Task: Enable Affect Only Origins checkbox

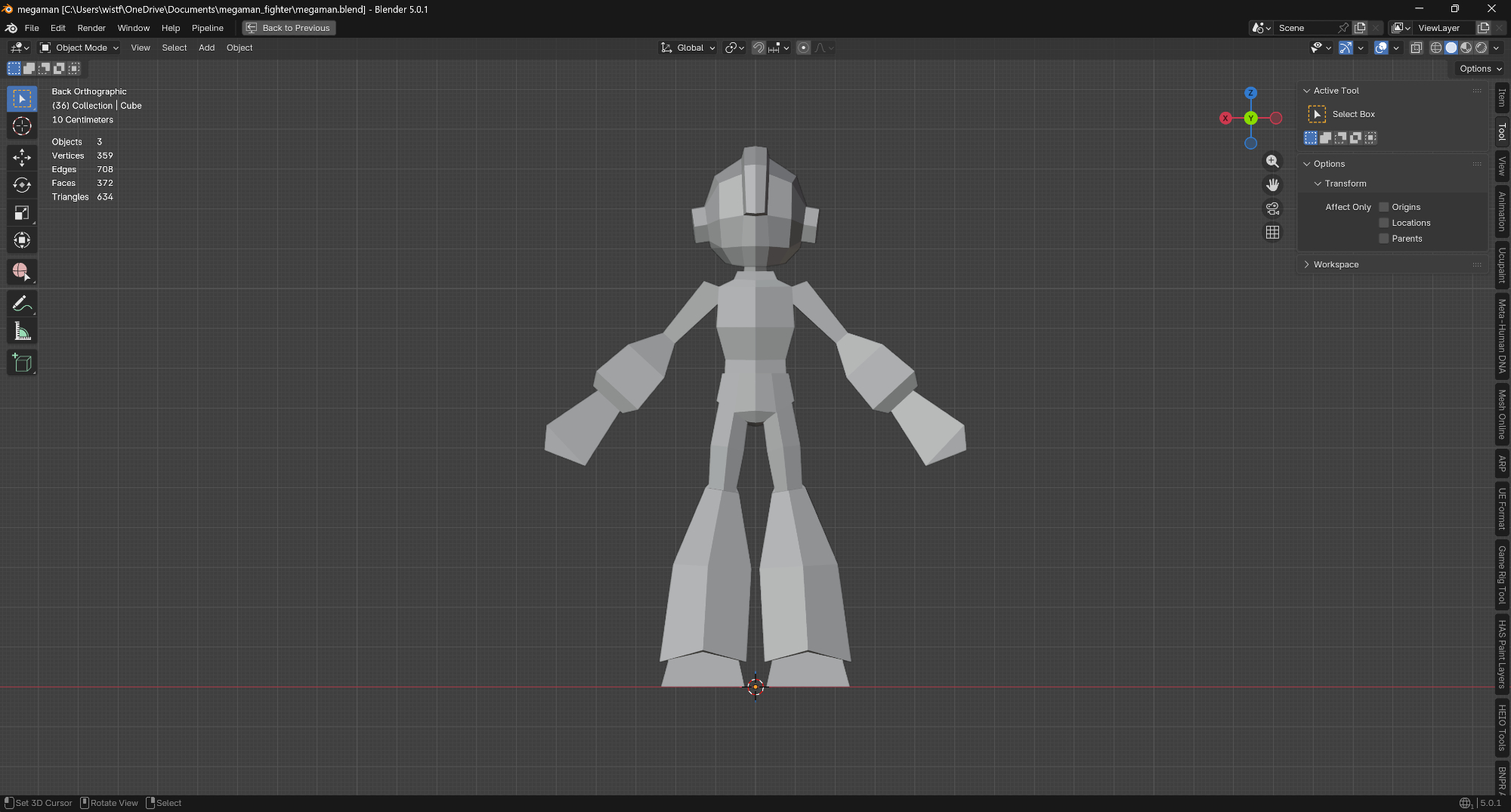Action: pos(1383,207)
